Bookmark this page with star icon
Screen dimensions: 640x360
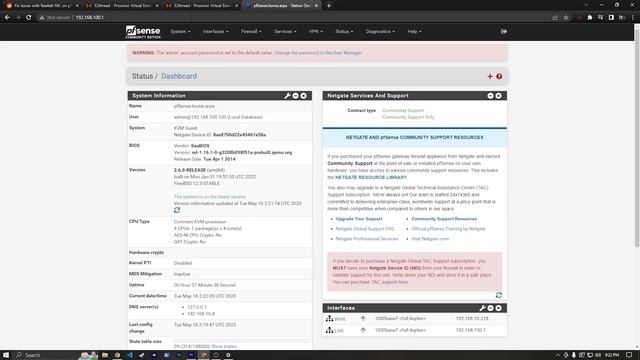click(x=566, y=18)
